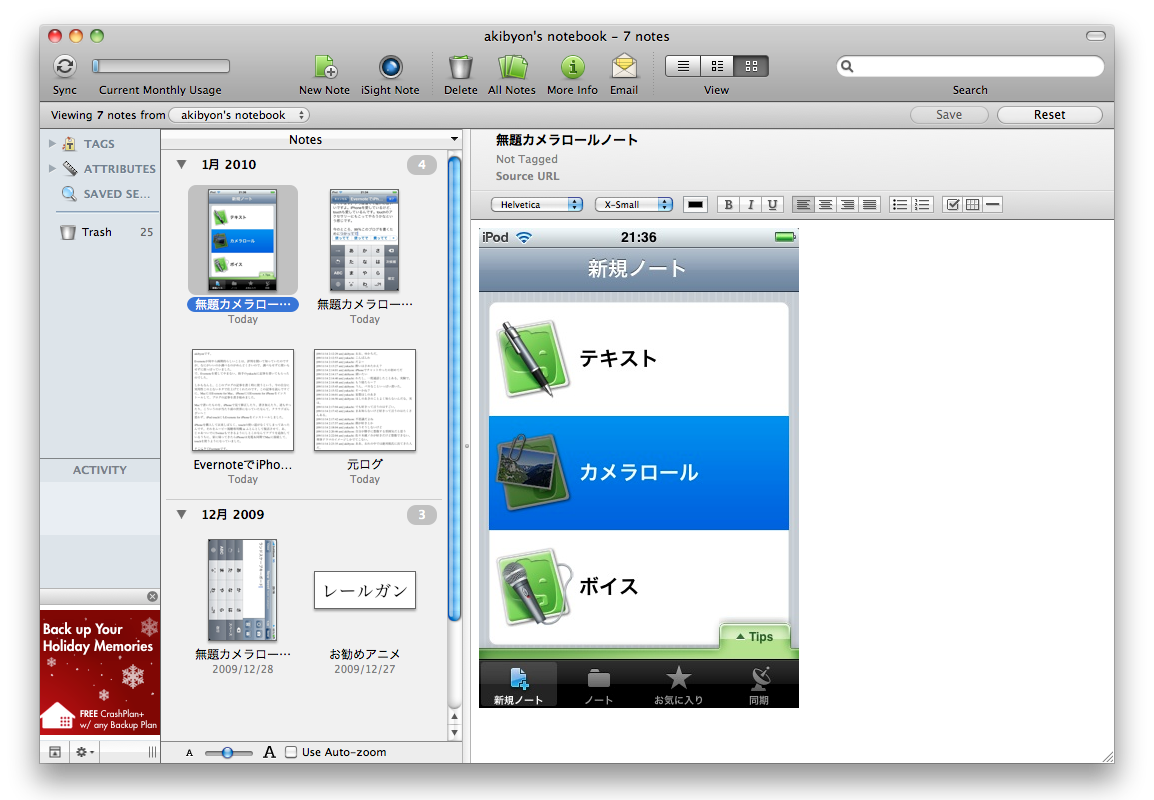Email the current note
1154x800 pixels.
point(624,67)
